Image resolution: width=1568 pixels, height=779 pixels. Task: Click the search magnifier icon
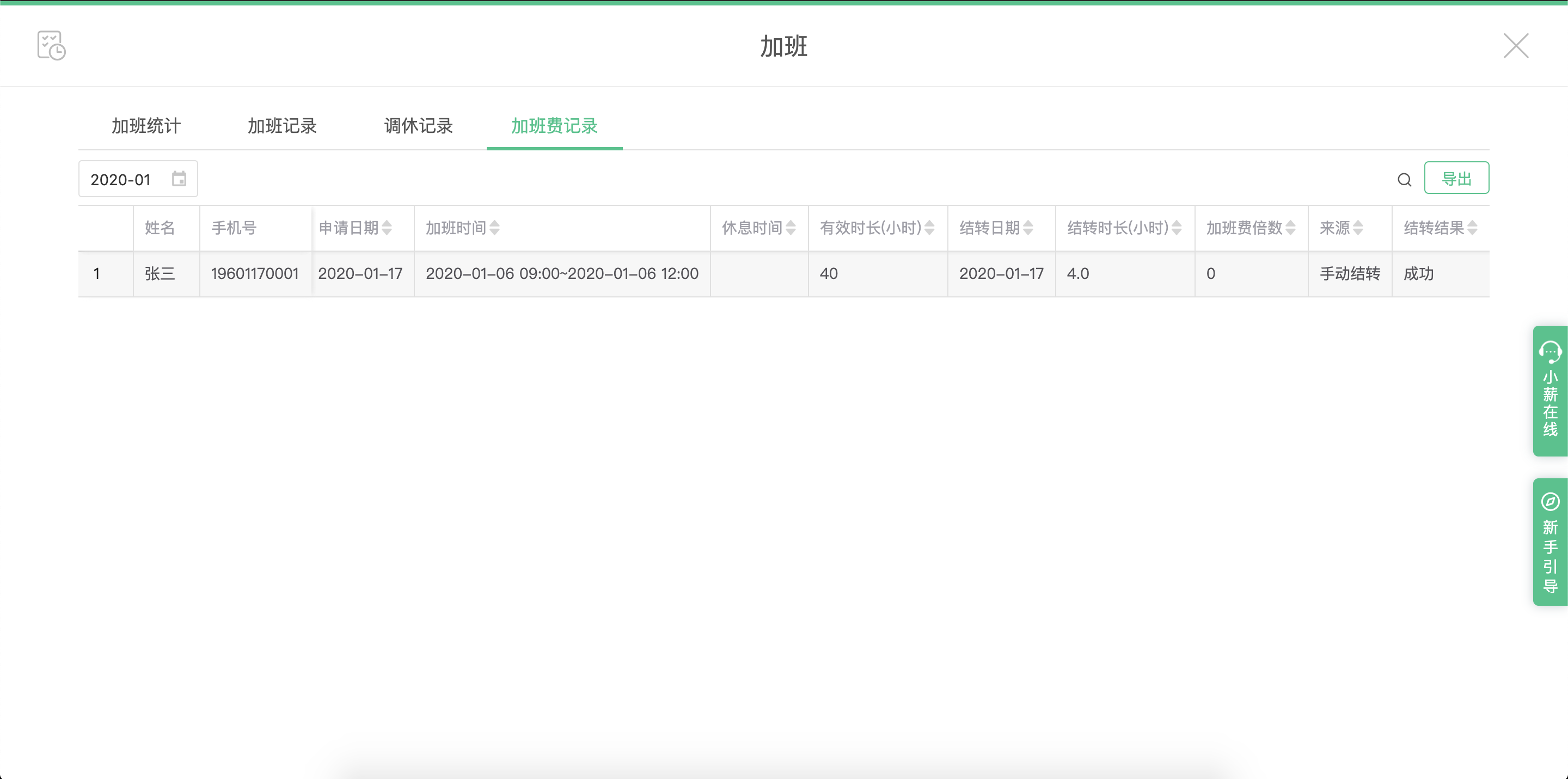1404,180
